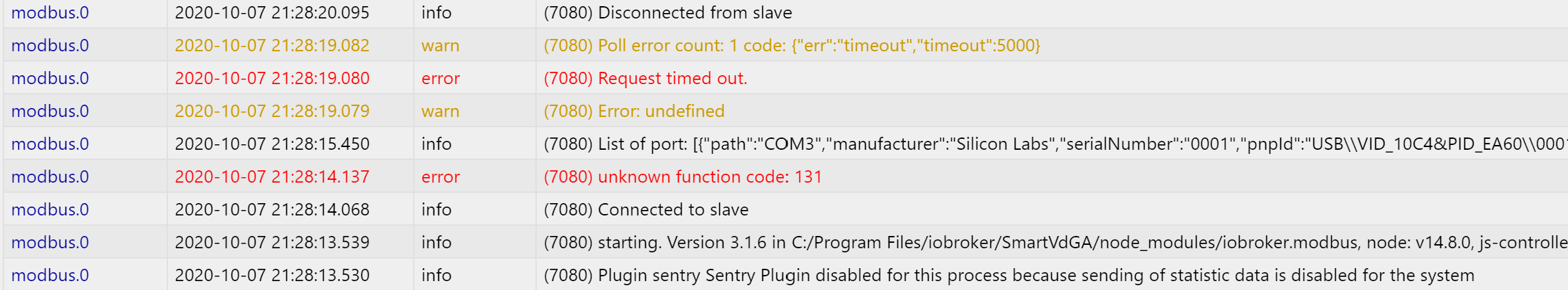This screenshot has width=1568, height=290.
Task: Click the red timestamp 21:28:19.080
Action: [272, 79]
